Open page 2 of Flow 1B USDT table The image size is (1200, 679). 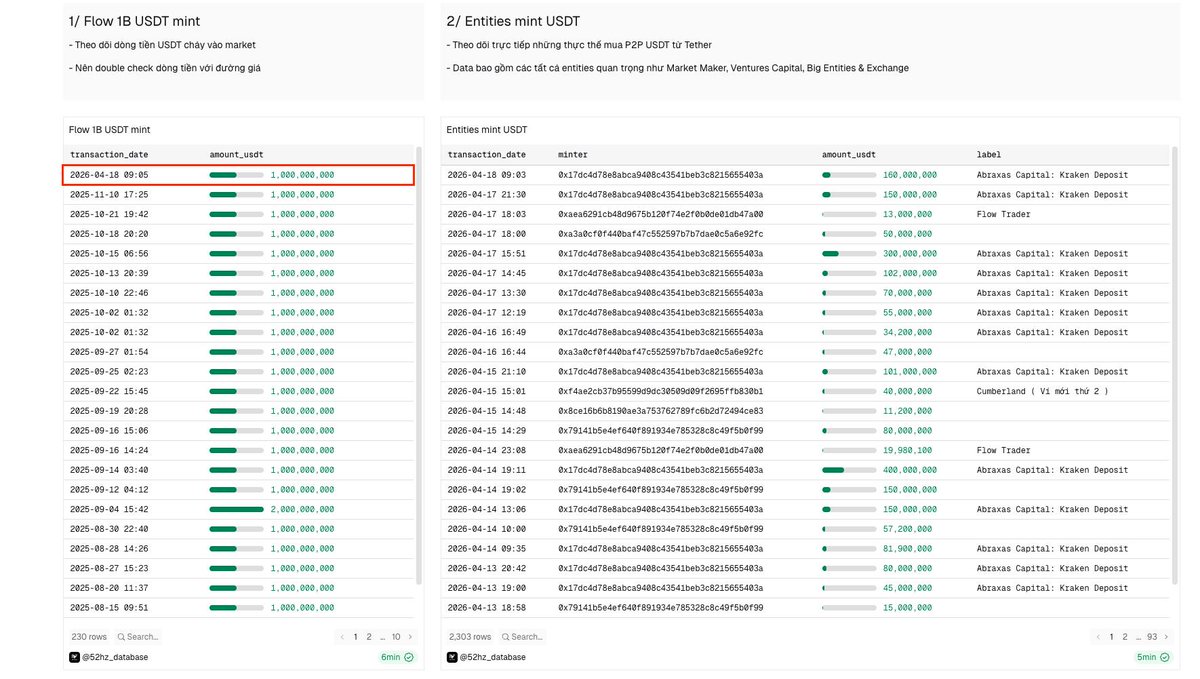[x=369, y=637]
